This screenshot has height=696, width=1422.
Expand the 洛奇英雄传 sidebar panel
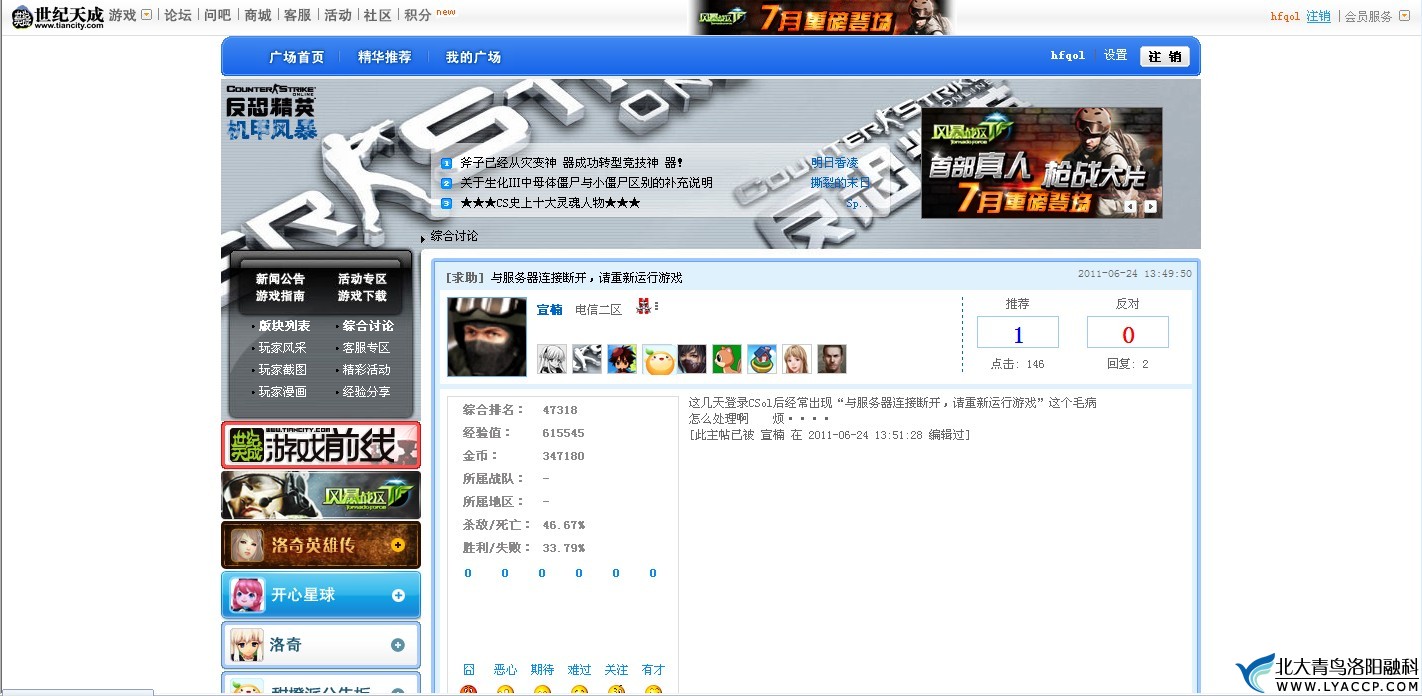point(398,545)
